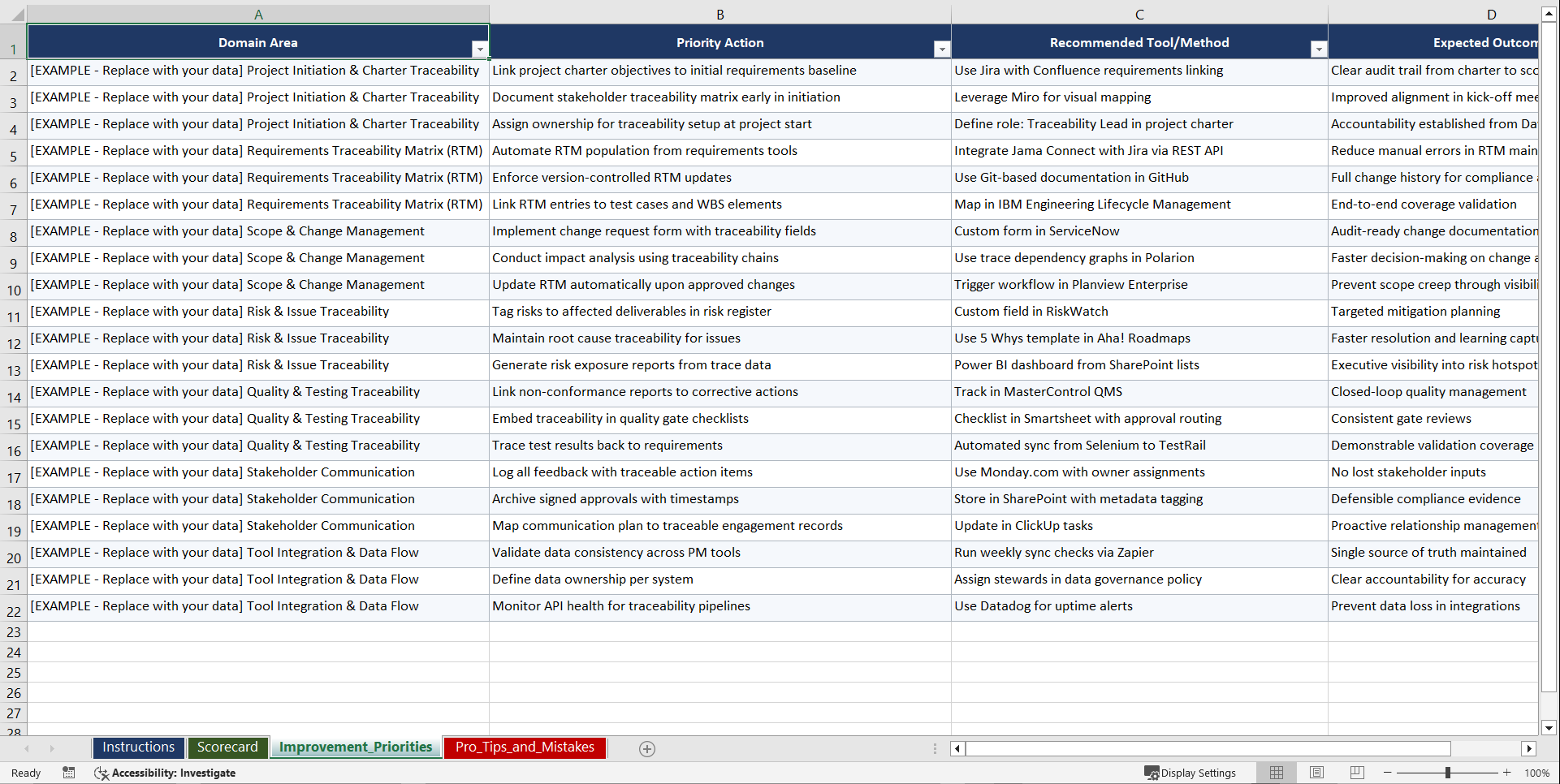Click the zoom slider handle
The image size is (1560, 784).
[1449, 773]
